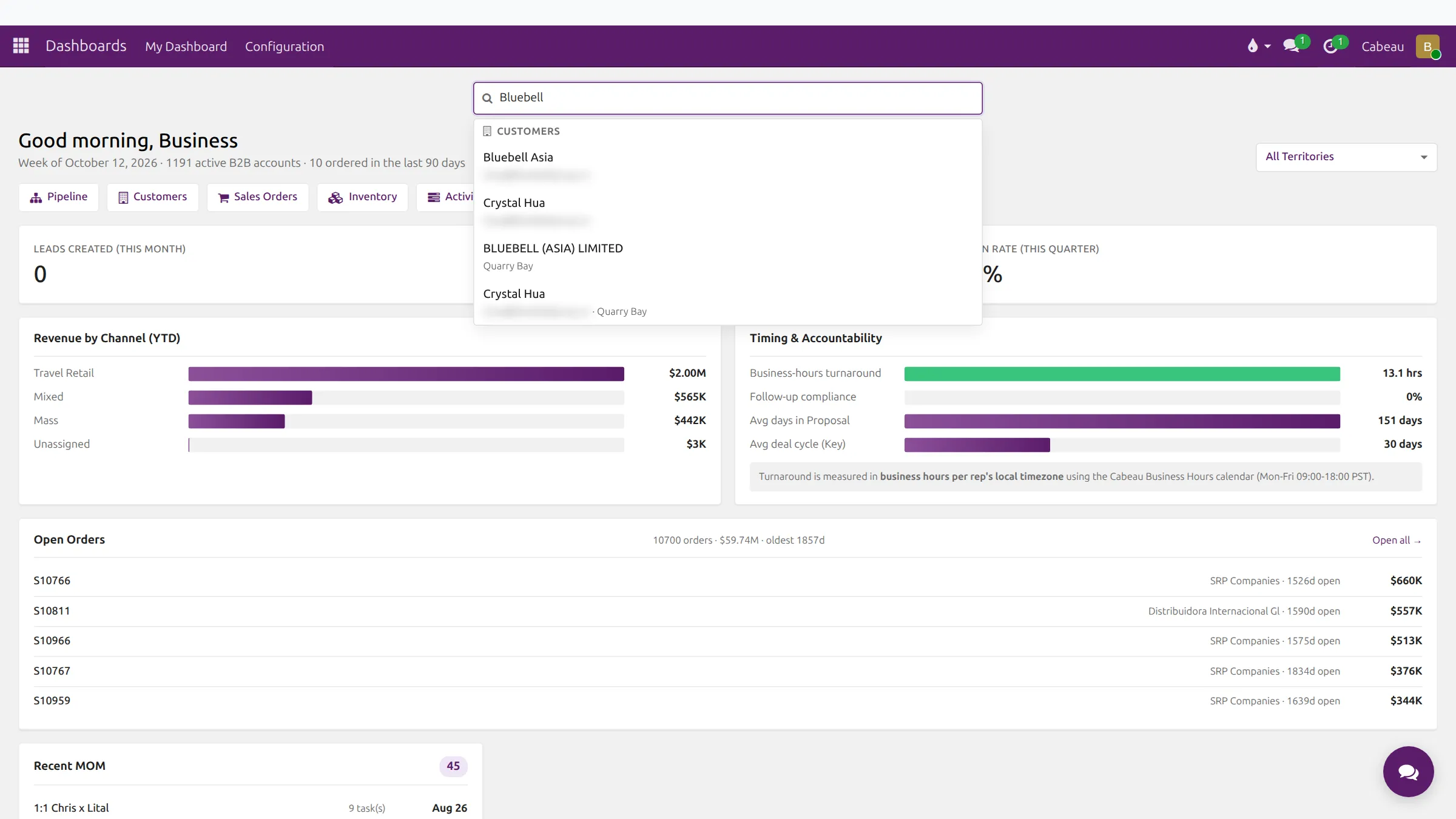Click the Recent MOM count badge 45
This screenshot has height=819, width=1456.
click(453, 766)
